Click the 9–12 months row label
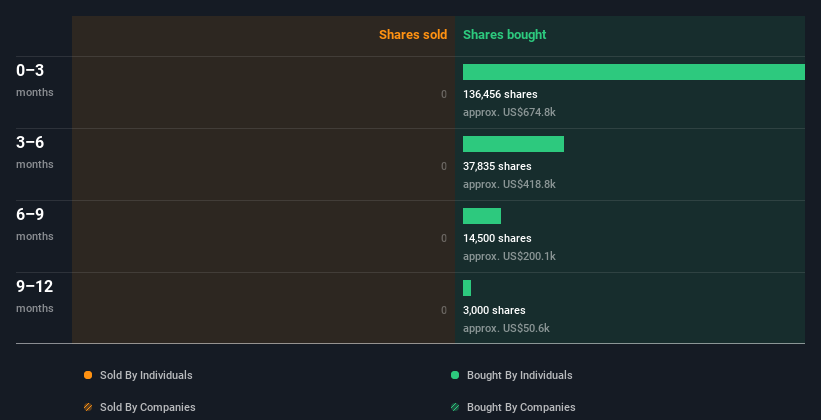 (x=35, y=296)
